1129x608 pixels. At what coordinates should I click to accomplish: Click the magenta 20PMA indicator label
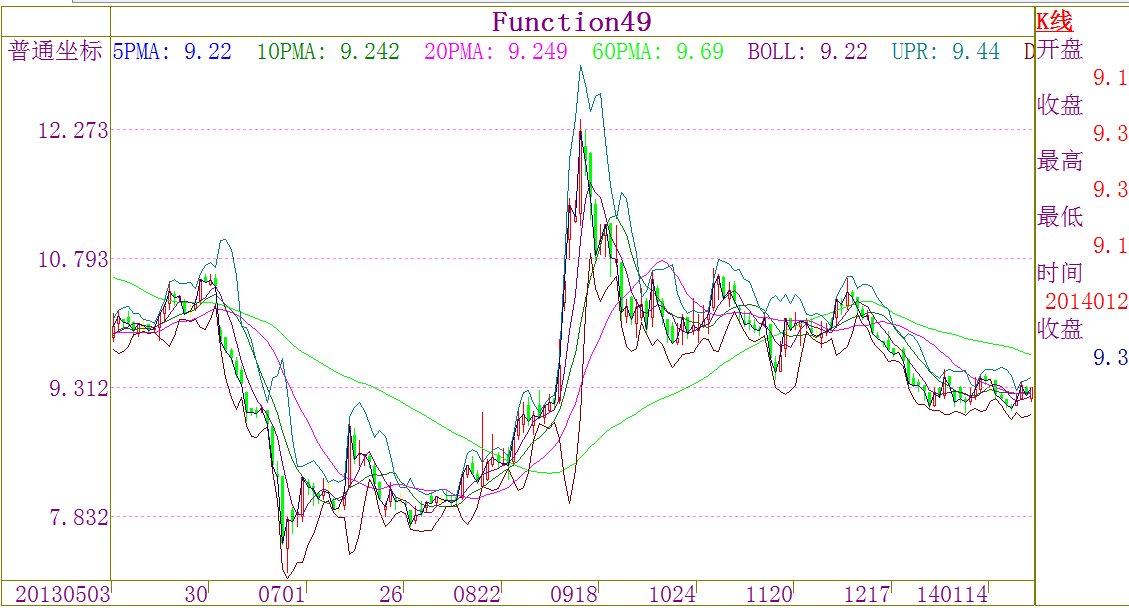(496, 52)
